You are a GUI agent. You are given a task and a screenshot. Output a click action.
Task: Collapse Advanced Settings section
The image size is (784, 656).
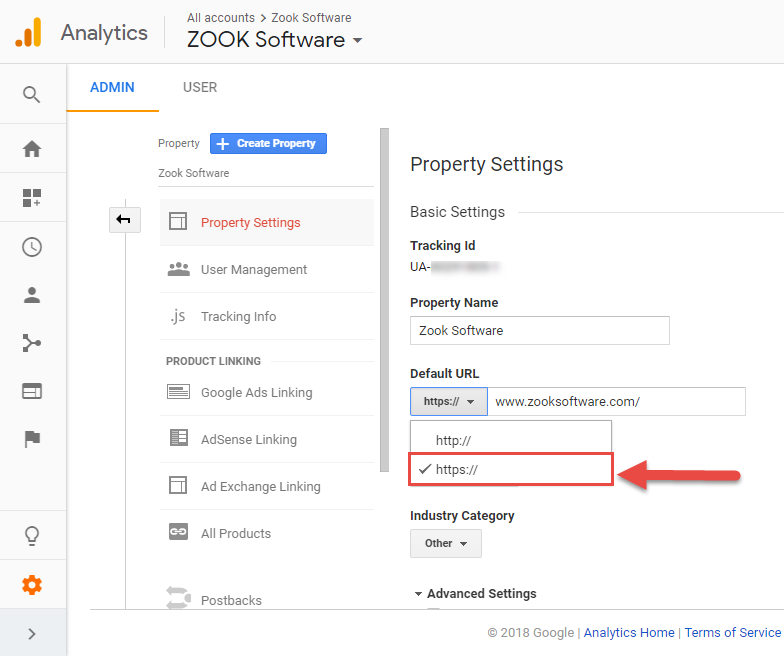[x=476, y=594]
